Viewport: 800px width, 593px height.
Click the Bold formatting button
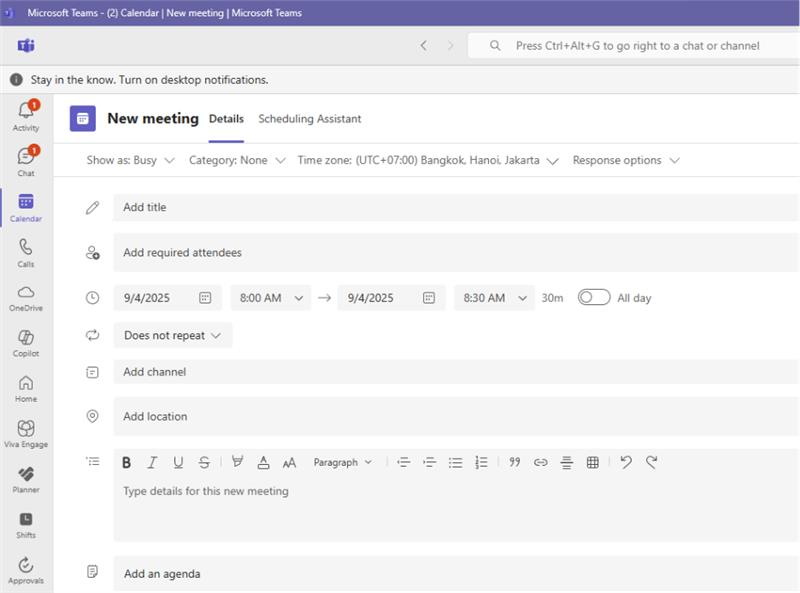pyautogui.click(x=127, y=462)
